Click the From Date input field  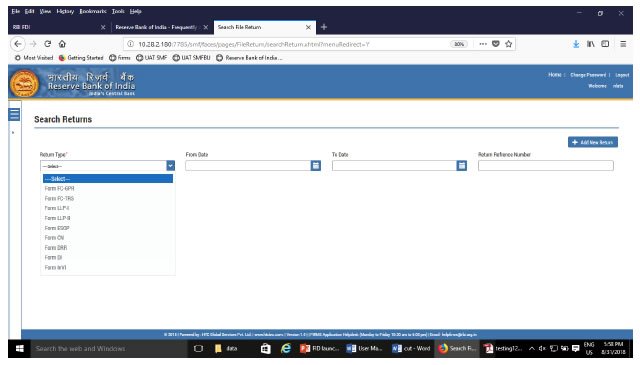click(248, 165)
